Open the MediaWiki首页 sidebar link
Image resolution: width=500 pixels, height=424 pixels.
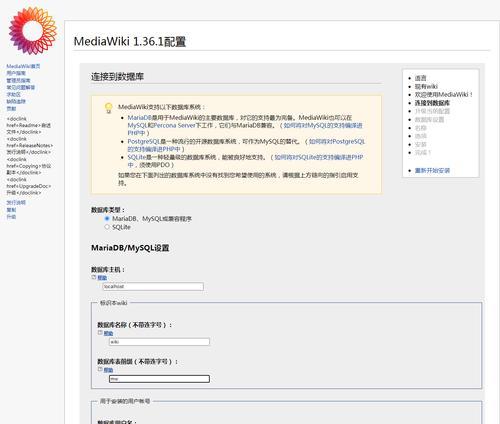click(x=23, y=66)
